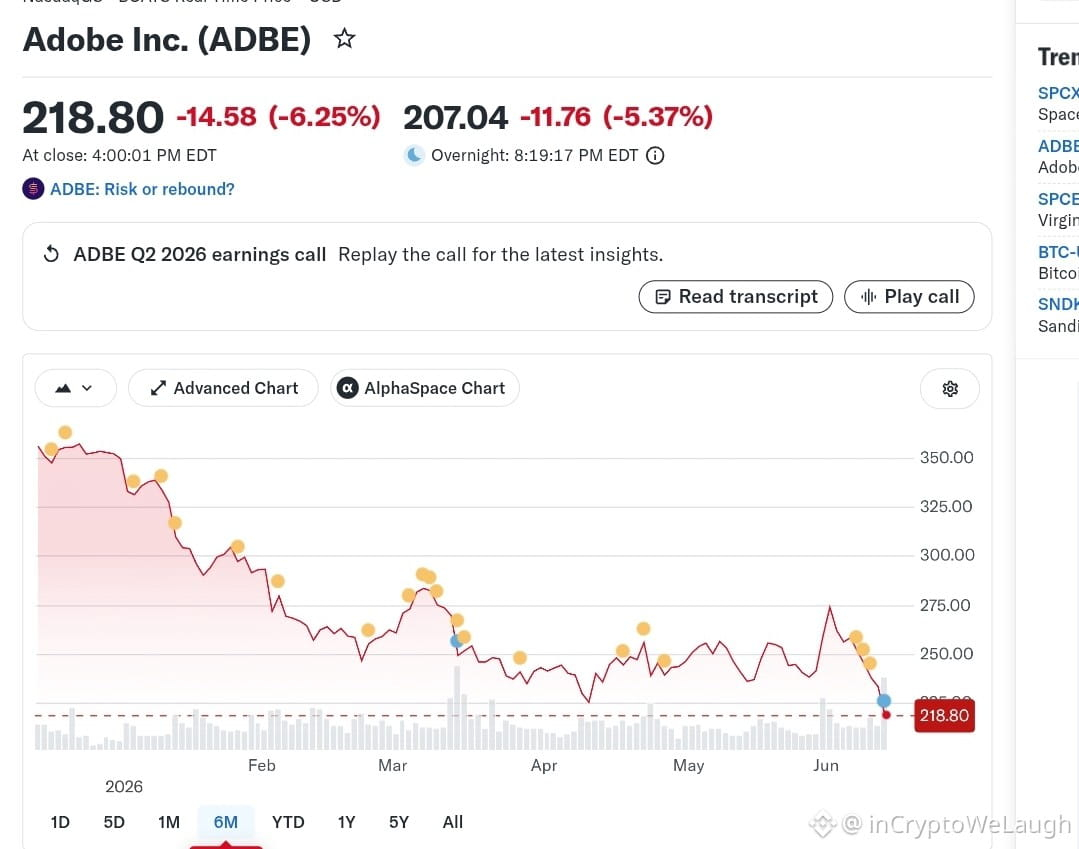Open the AlphaSpace Chart
Screen dimensions: 1079x849
coord(425,388)
